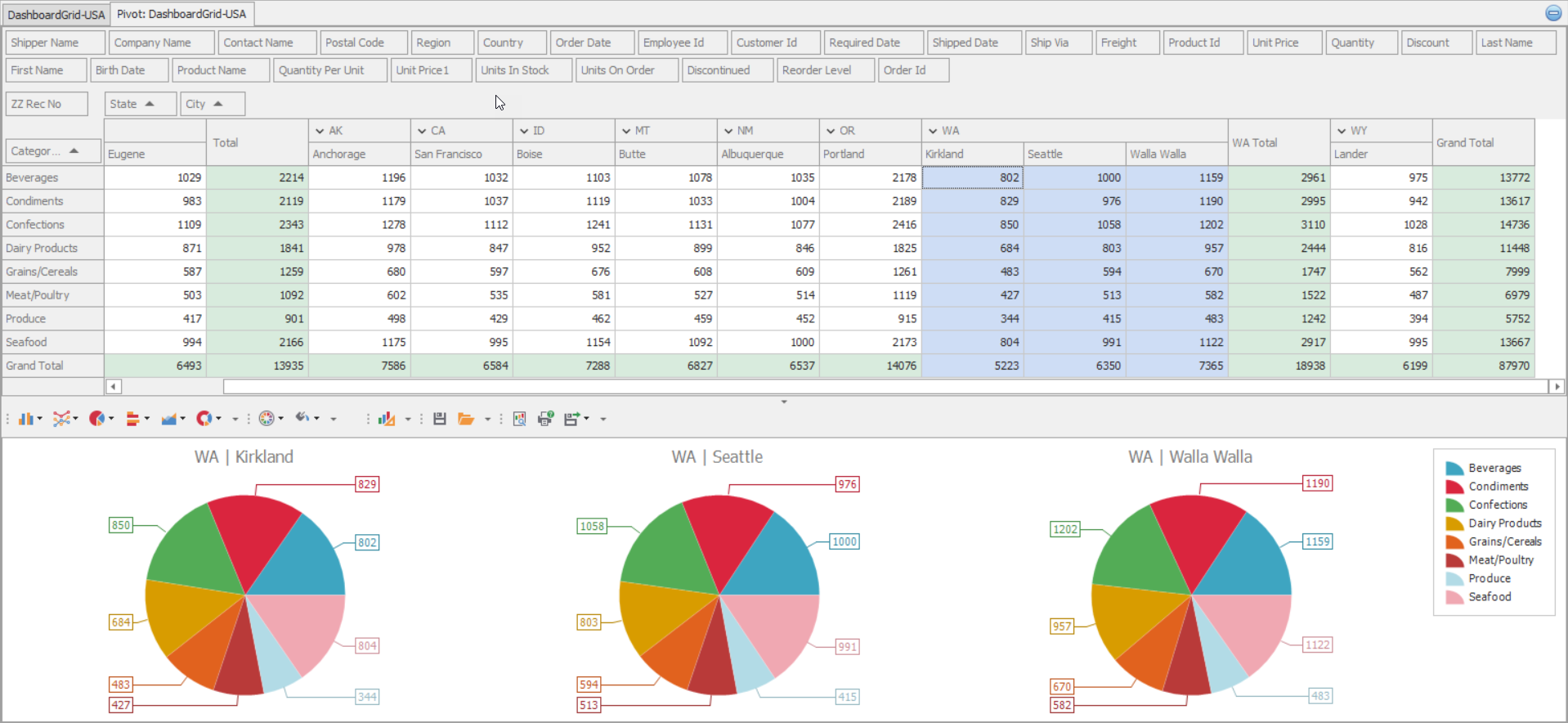The image size is (1568, 723).
Task: Click the Shipper Name field header
Action: [x=55, y=43]
